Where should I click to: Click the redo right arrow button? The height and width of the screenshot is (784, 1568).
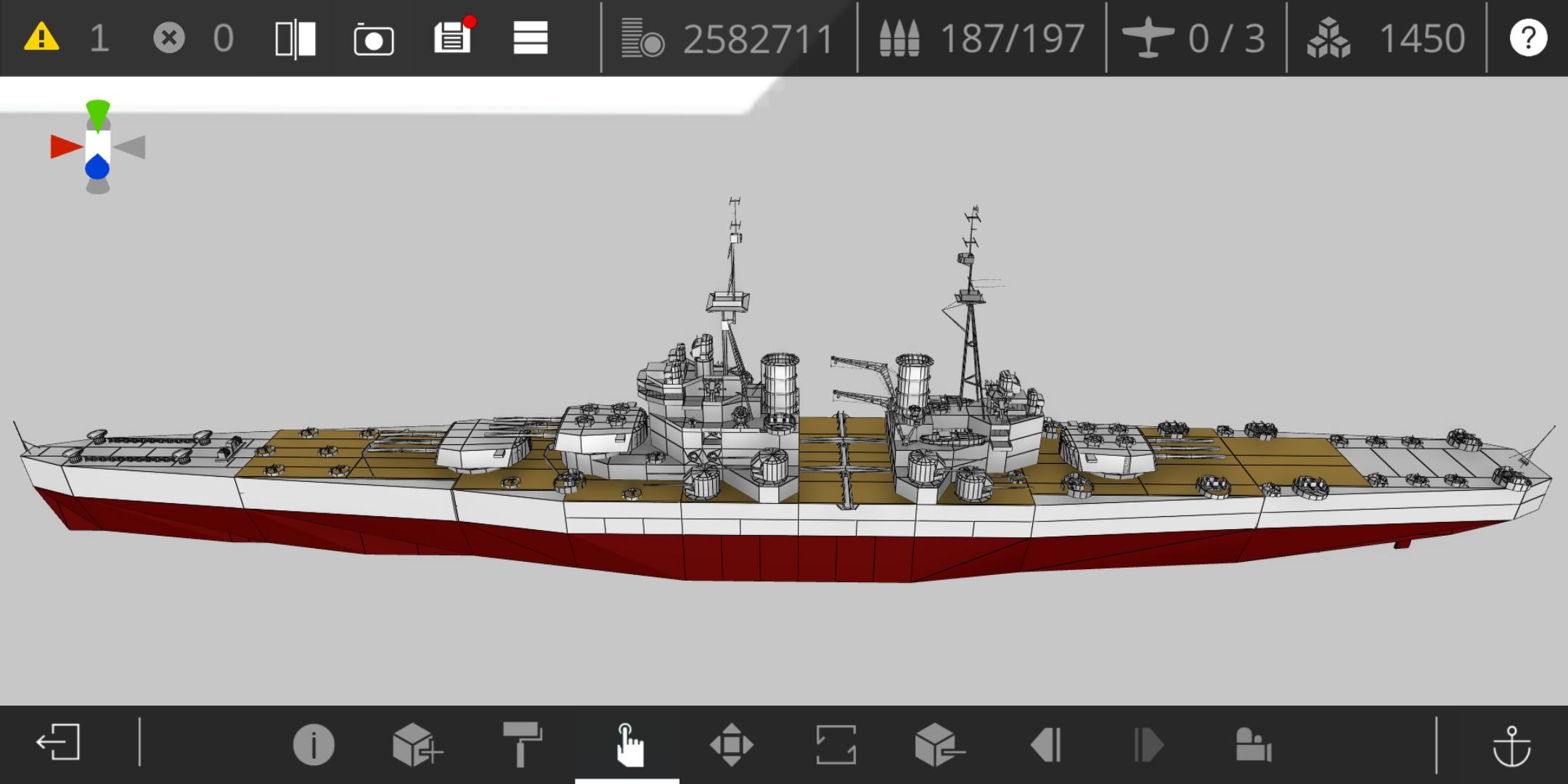1149,745
